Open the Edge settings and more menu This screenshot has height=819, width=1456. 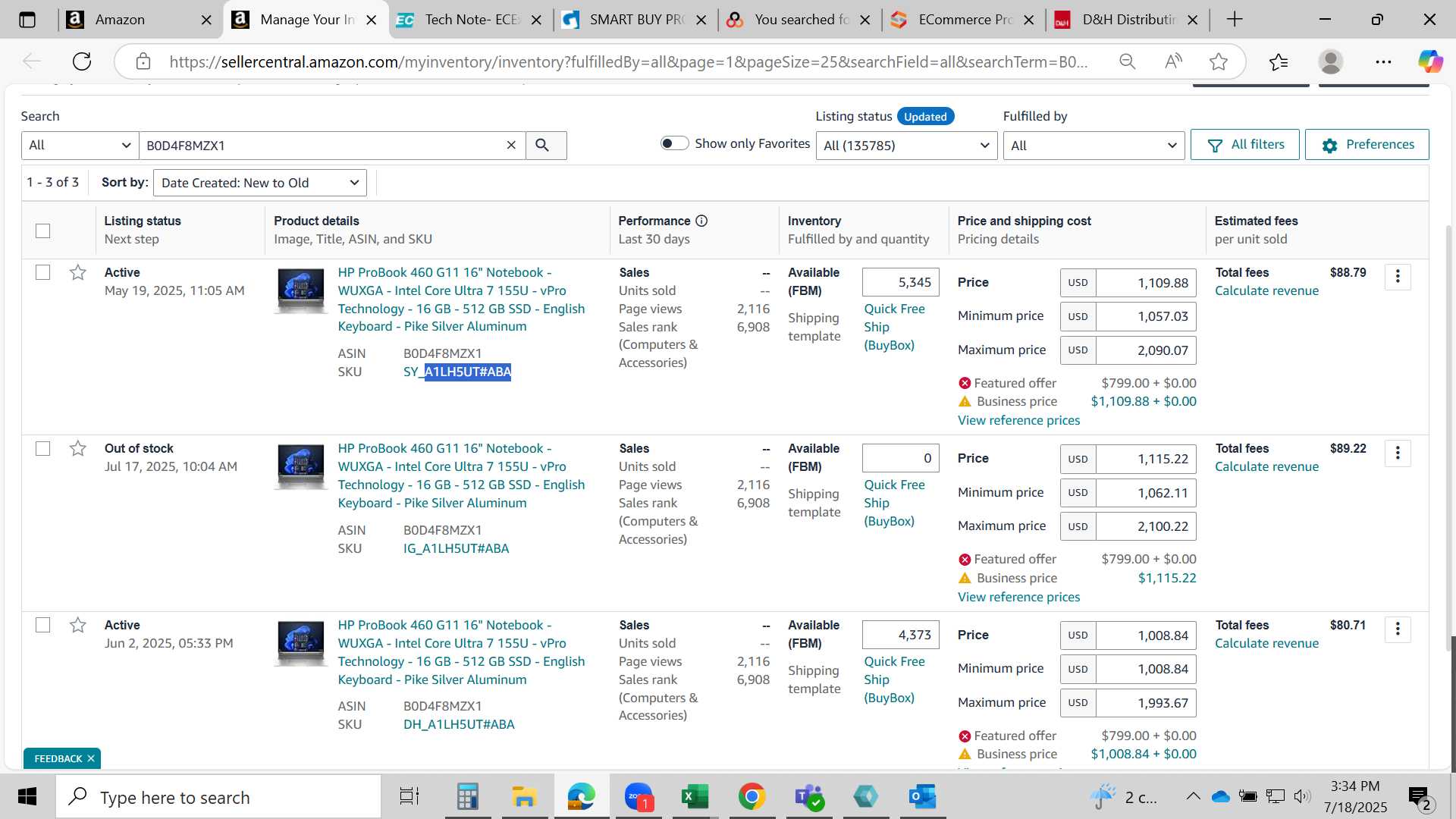[x=1383, y=61]
